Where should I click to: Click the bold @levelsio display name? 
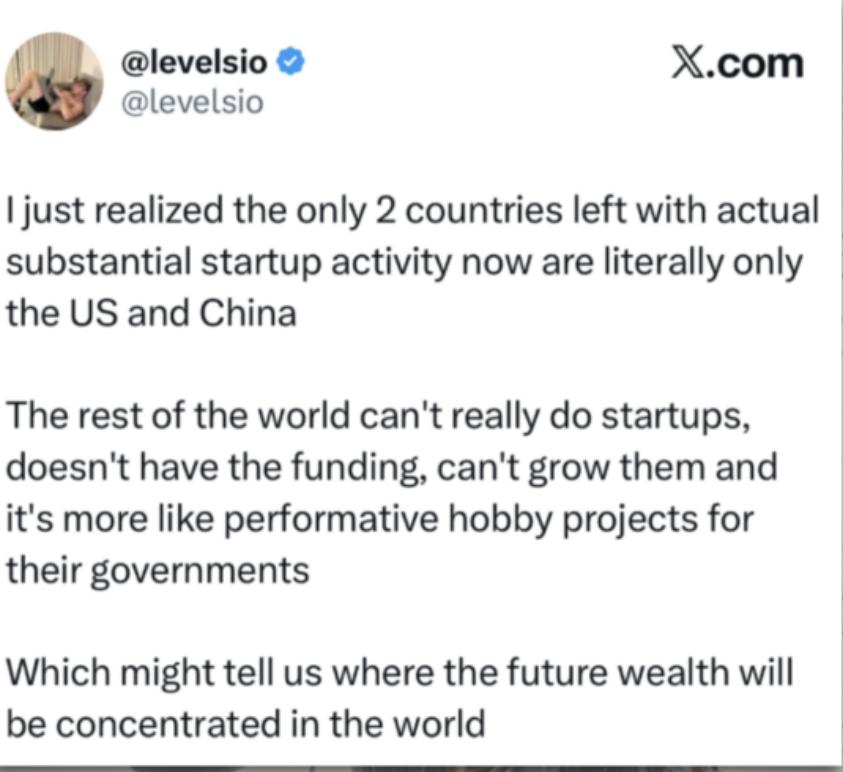(193, 64)
